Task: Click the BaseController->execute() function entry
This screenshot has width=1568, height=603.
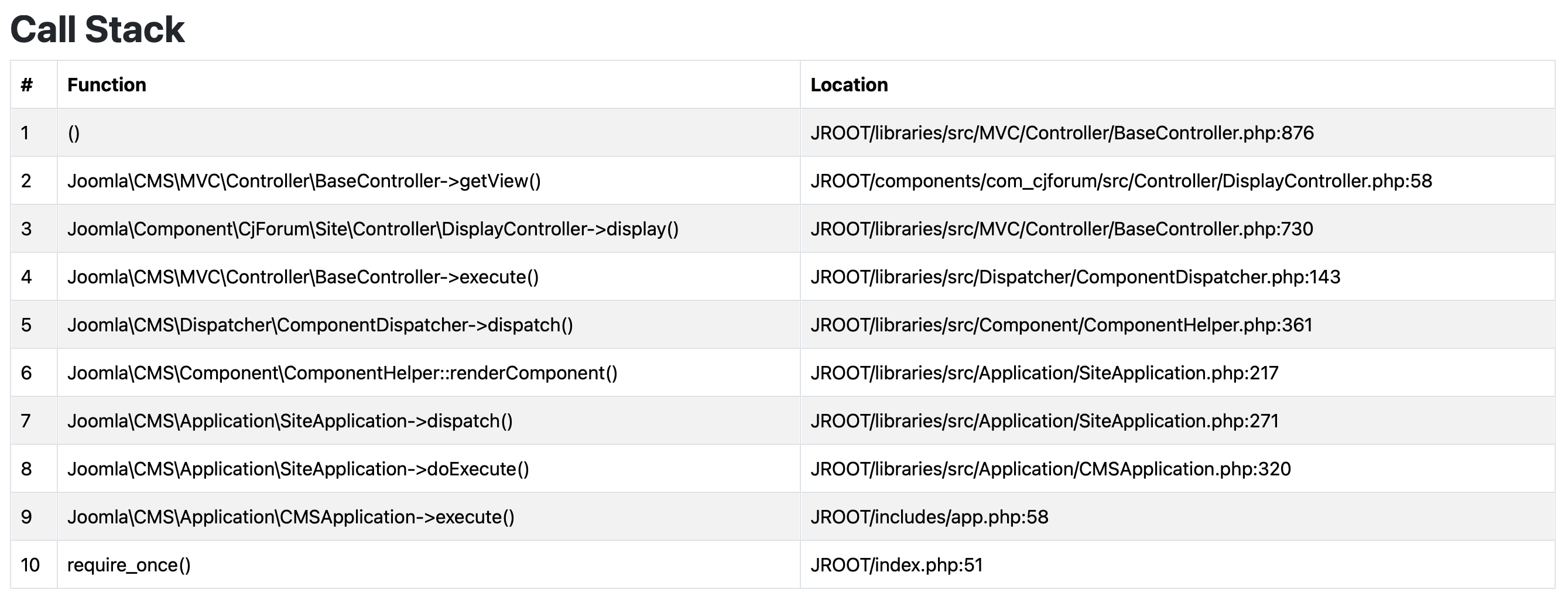Action: coord(303,277)
